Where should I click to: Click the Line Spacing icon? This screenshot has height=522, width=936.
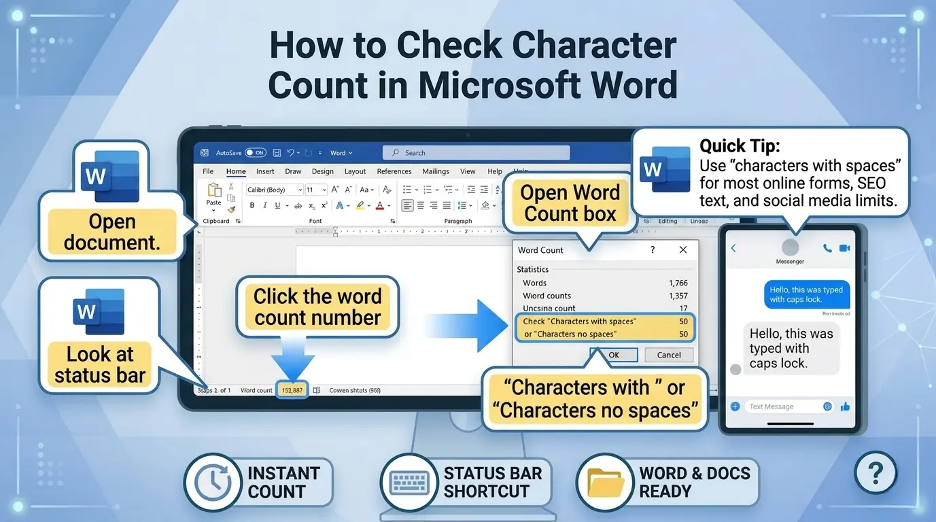point(462,205)
